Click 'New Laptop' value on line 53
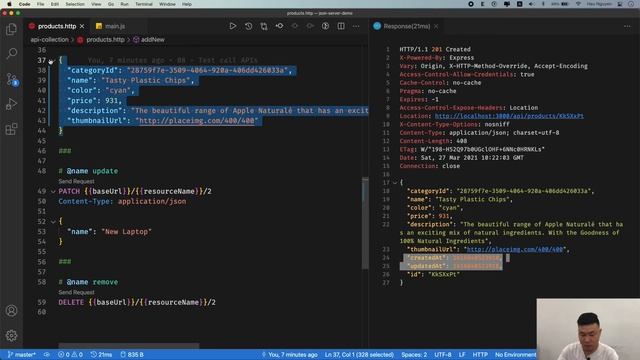This screenshot has height=360, width=640. click(x=127, y=232)
